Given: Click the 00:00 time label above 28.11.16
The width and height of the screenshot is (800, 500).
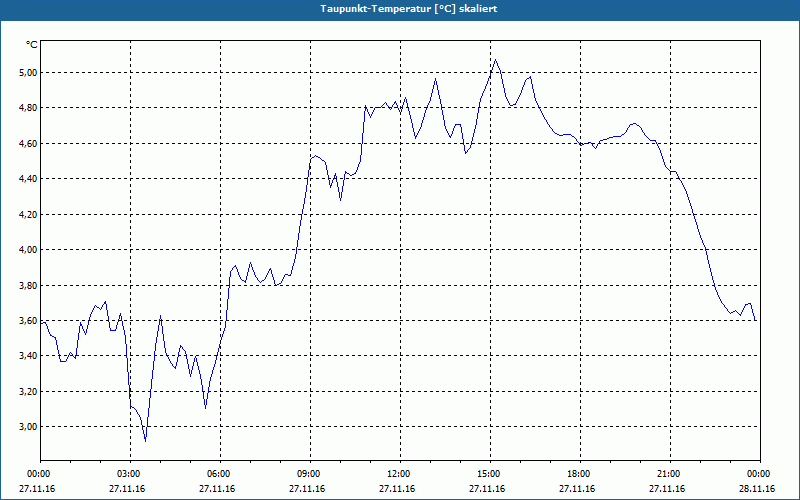Looking at the screenshot, I should pos(758,474).
